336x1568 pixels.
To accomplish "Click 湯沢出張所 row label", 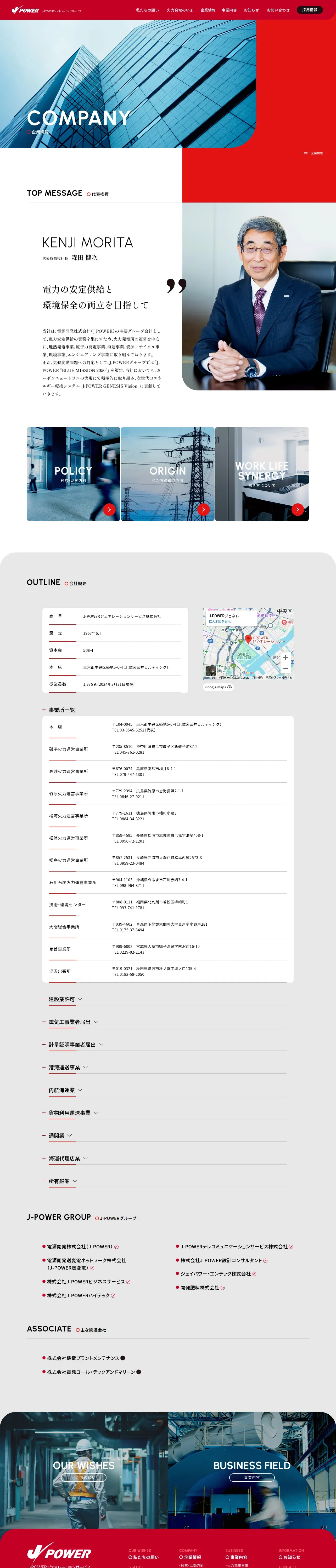I will click(60, 971).
